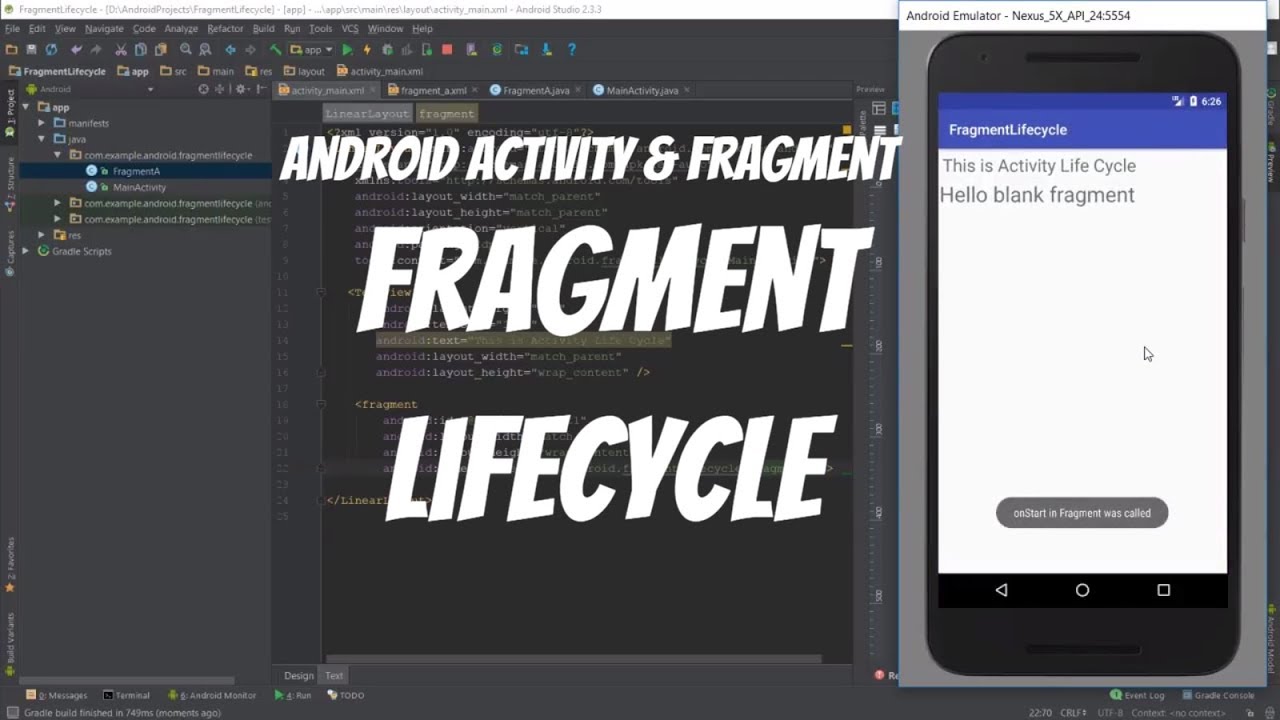Open the Event Log
This screenshot has height=720, width=1280.
click(1138, 695)
